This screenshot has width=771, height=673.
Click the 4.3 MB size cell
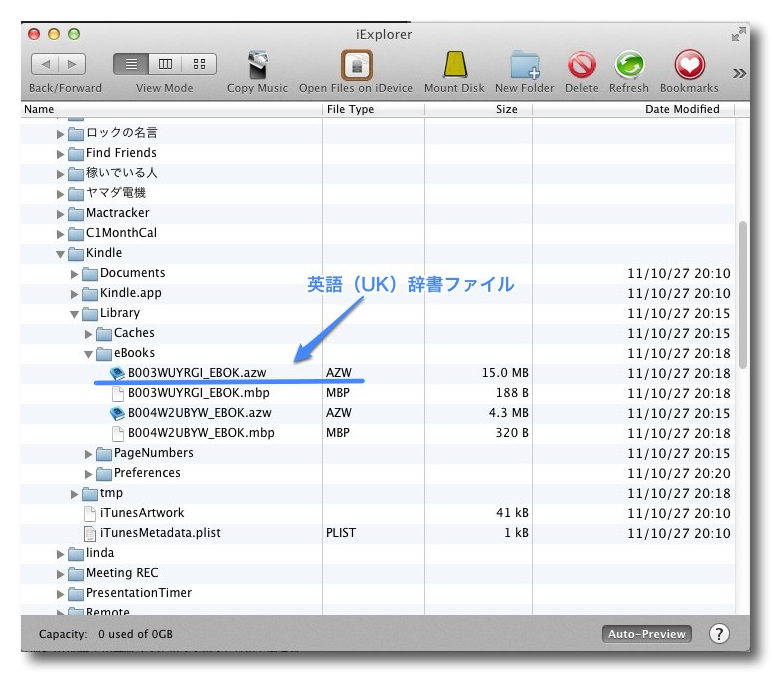(x=508, y=413)
